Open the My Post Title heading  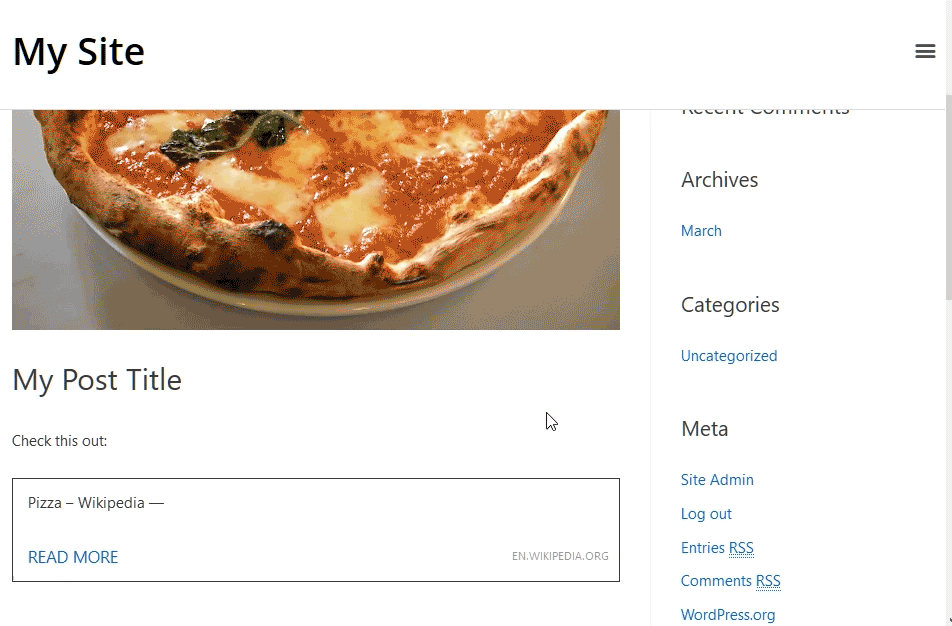pyautogui.click(x=97, y=380)
